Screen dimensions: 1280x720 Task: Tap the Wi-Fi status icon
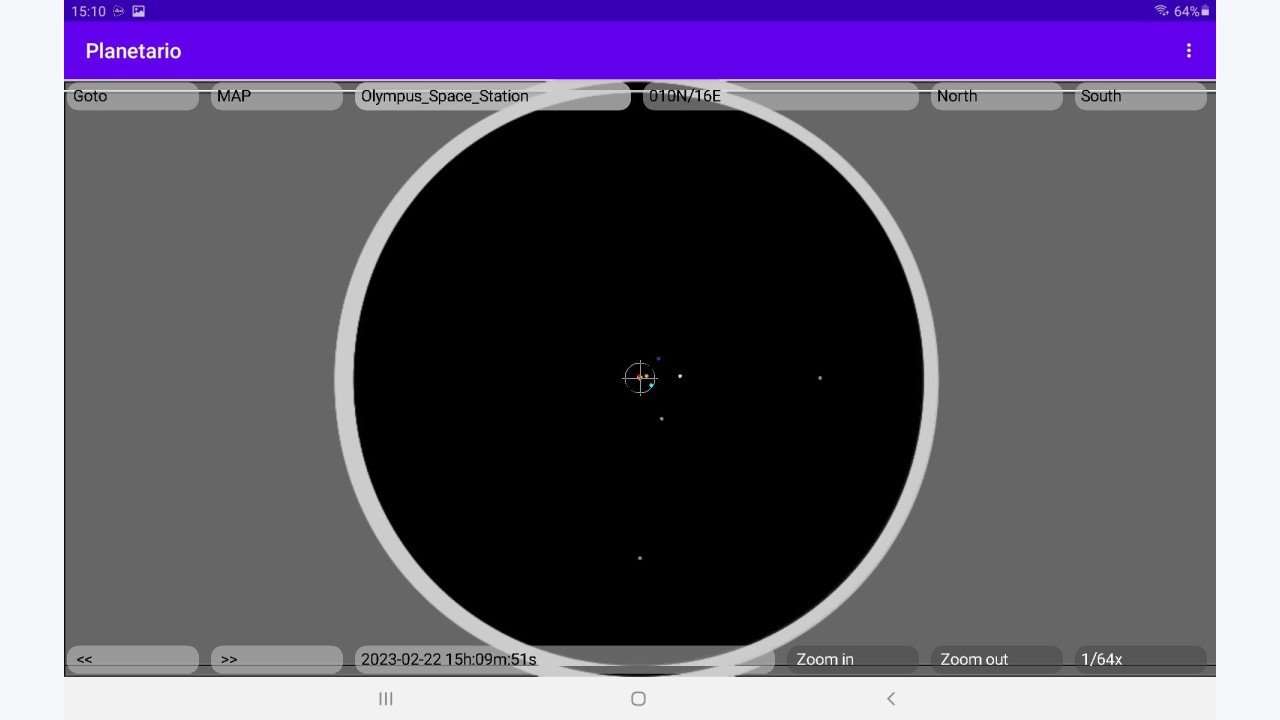(1161, 11)
